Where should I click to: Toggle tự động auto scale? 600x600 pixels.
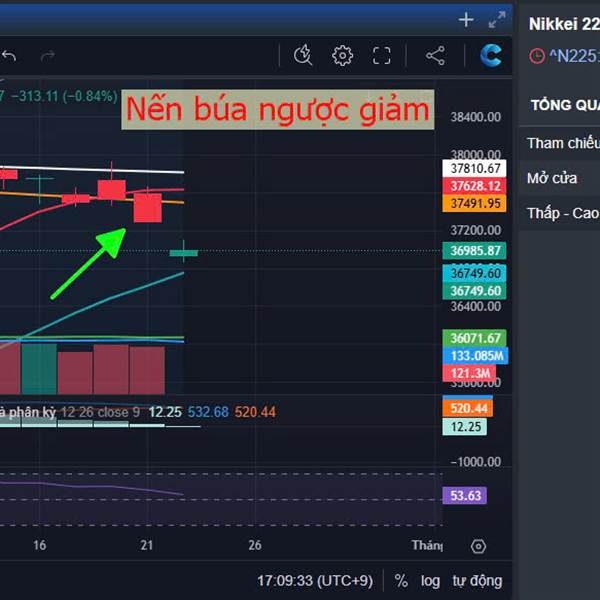(477, 581)
